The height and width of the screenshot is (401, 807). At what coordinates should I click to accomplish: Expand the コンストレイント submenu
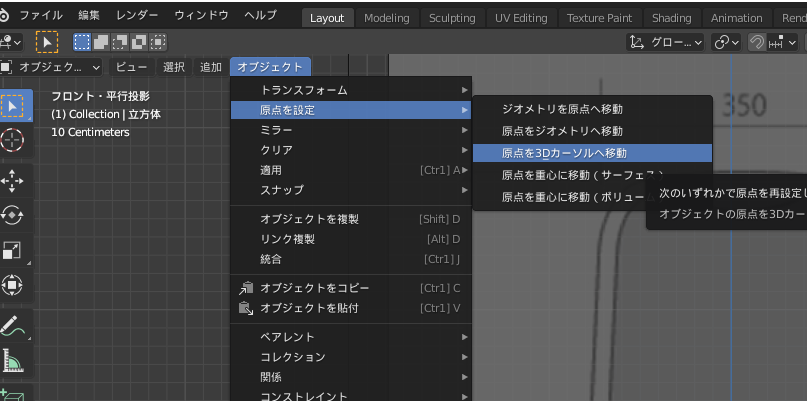[350, 395]
